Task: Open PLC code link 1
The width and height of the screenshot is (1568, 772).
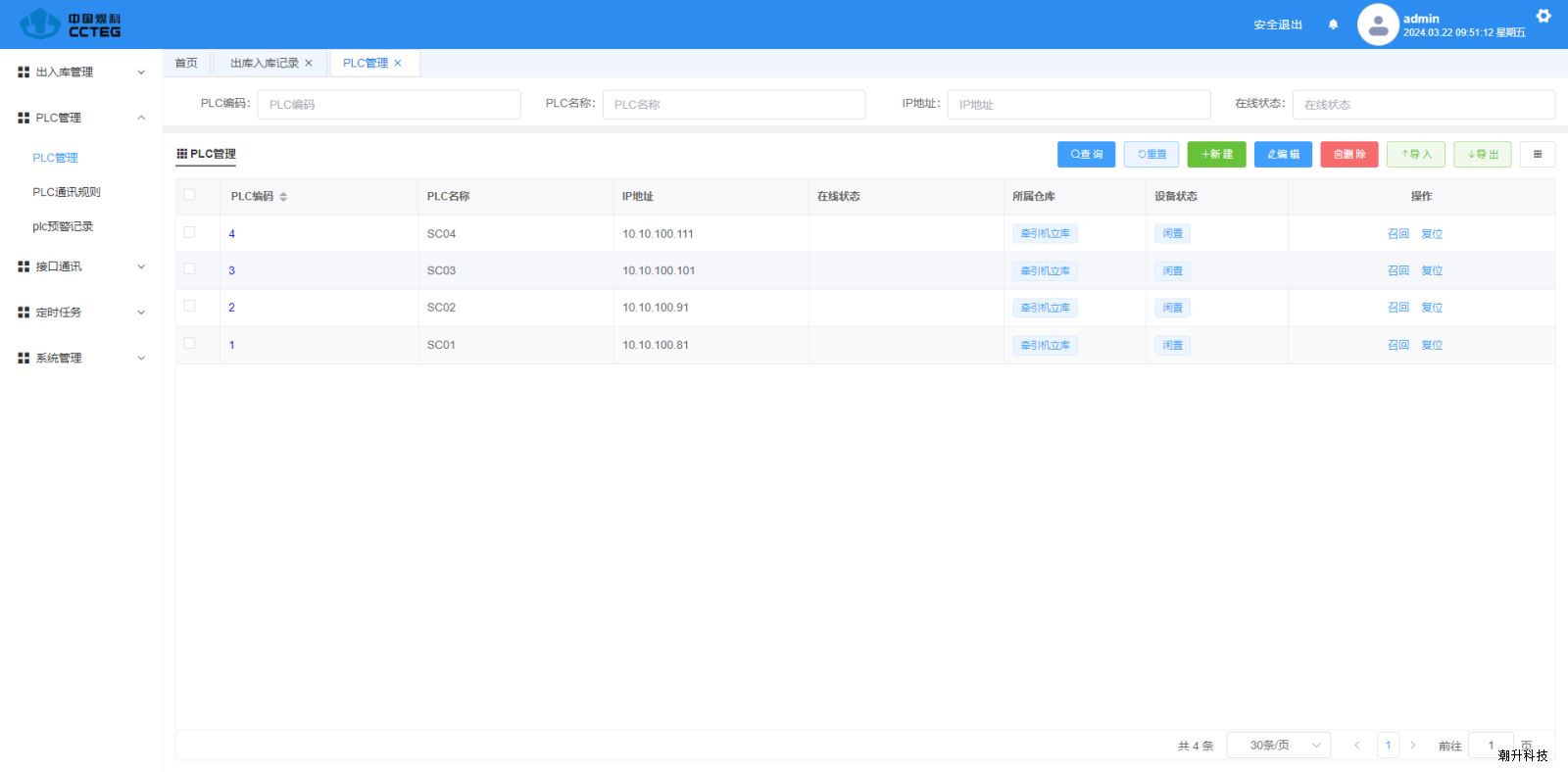Action: click(232, 345)
